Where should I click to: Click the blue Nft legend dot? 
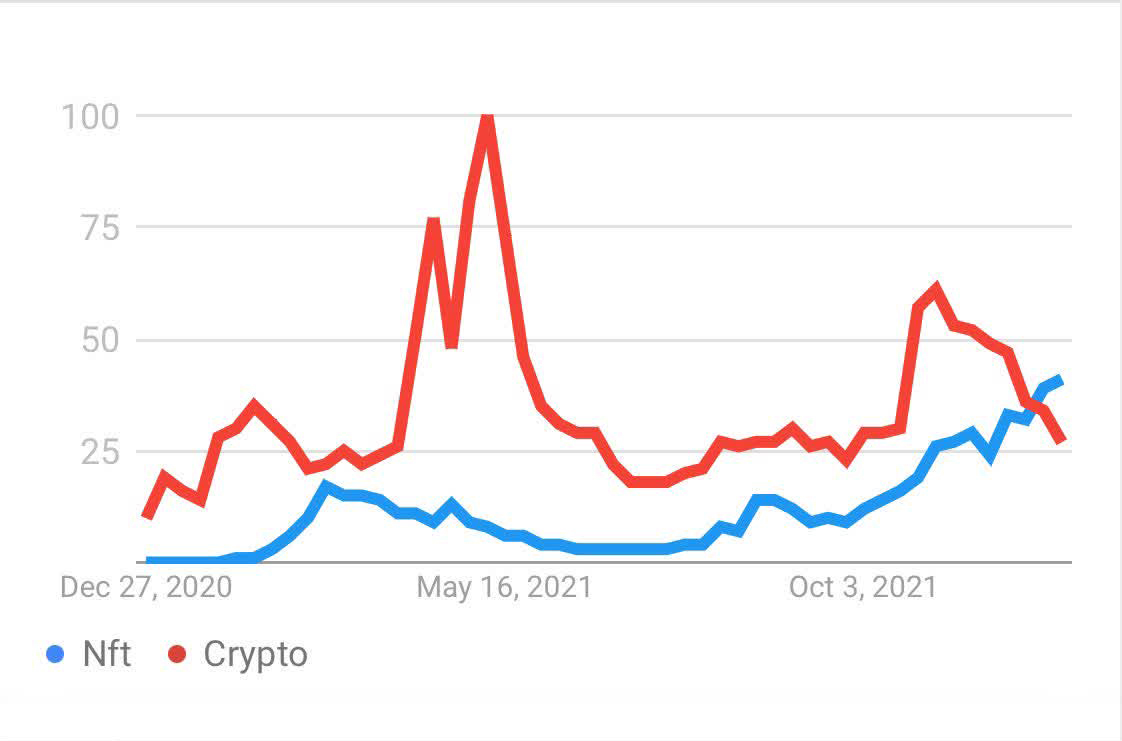pyautogui.click(x=56, y=655)
